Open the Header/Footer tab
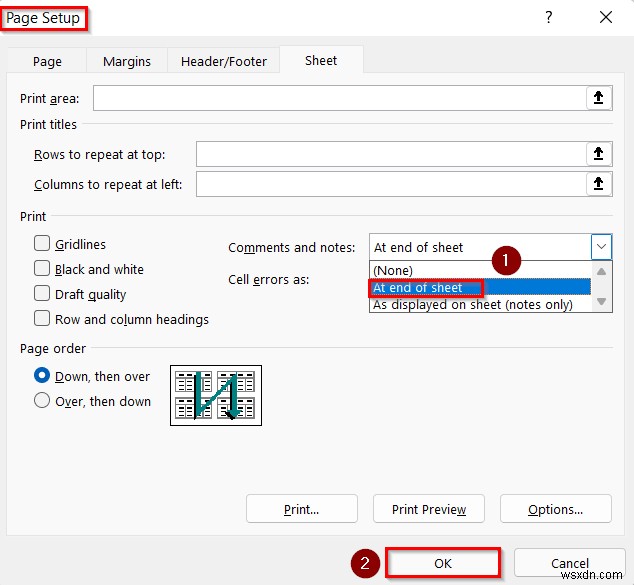Viewport: 634px width, 585px height. (224, 61)
